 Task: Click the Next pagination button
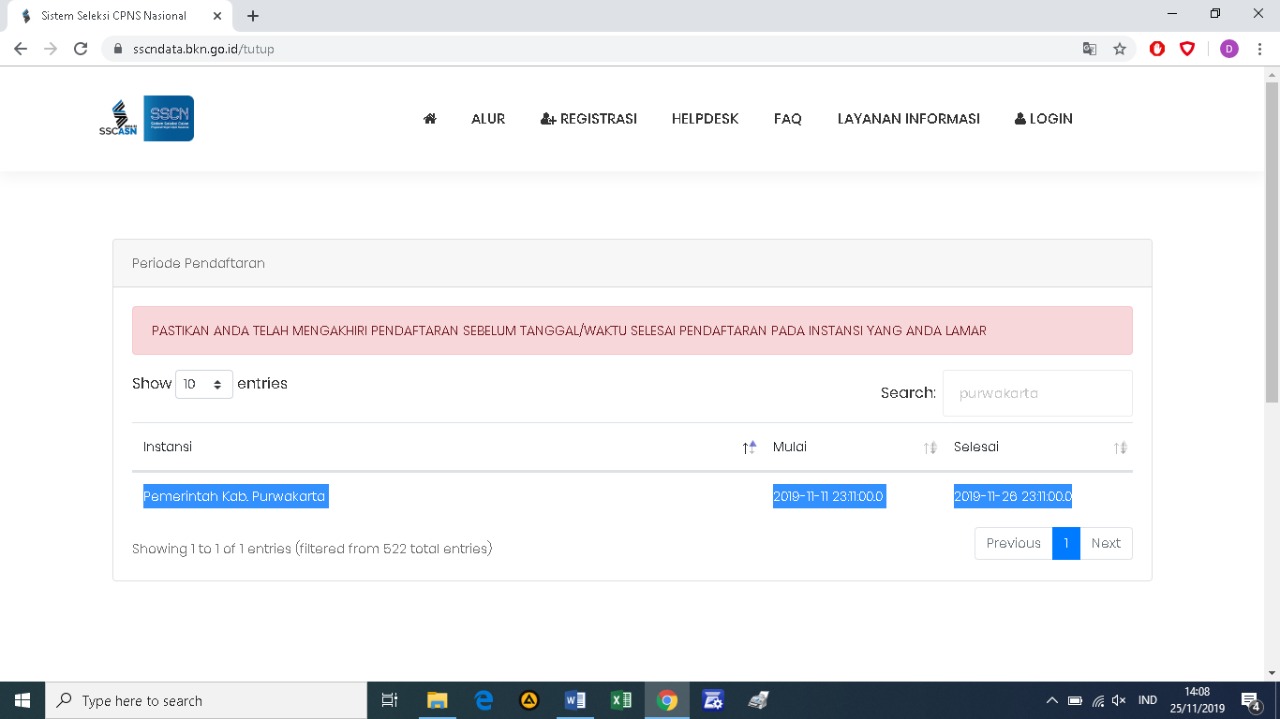[x=1105, y=543]
